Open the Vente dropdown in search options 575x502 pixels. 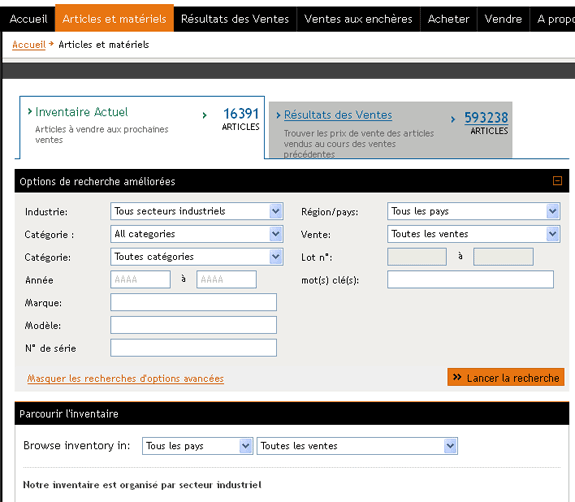(473, 234)
